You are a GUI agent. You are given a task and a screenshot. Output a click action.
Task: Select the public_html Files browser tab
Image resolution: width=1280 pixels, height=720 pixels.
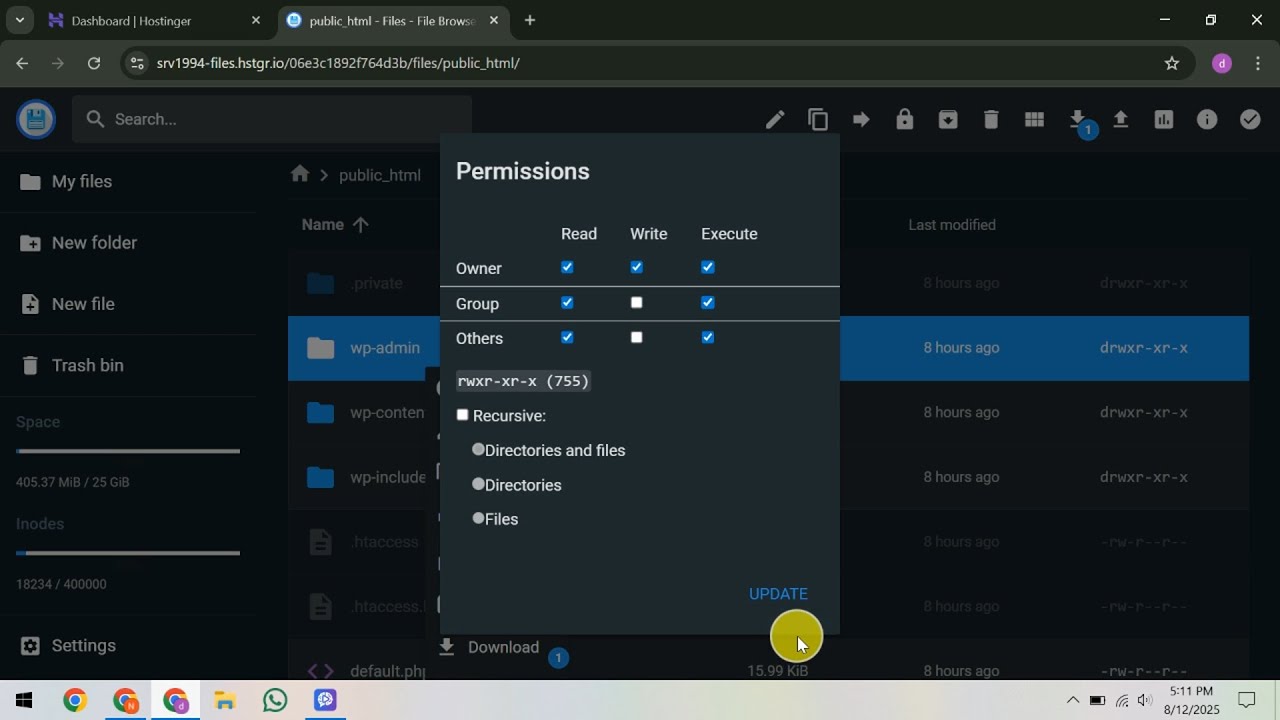click(395, 20)
